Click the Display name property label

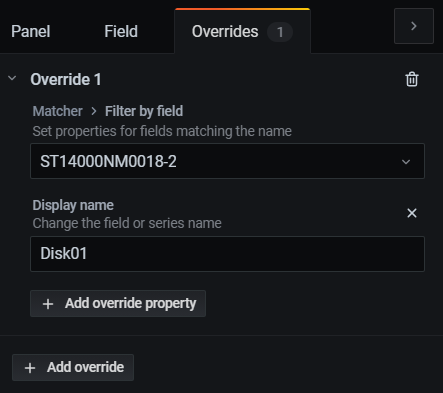tap(73, 205)
